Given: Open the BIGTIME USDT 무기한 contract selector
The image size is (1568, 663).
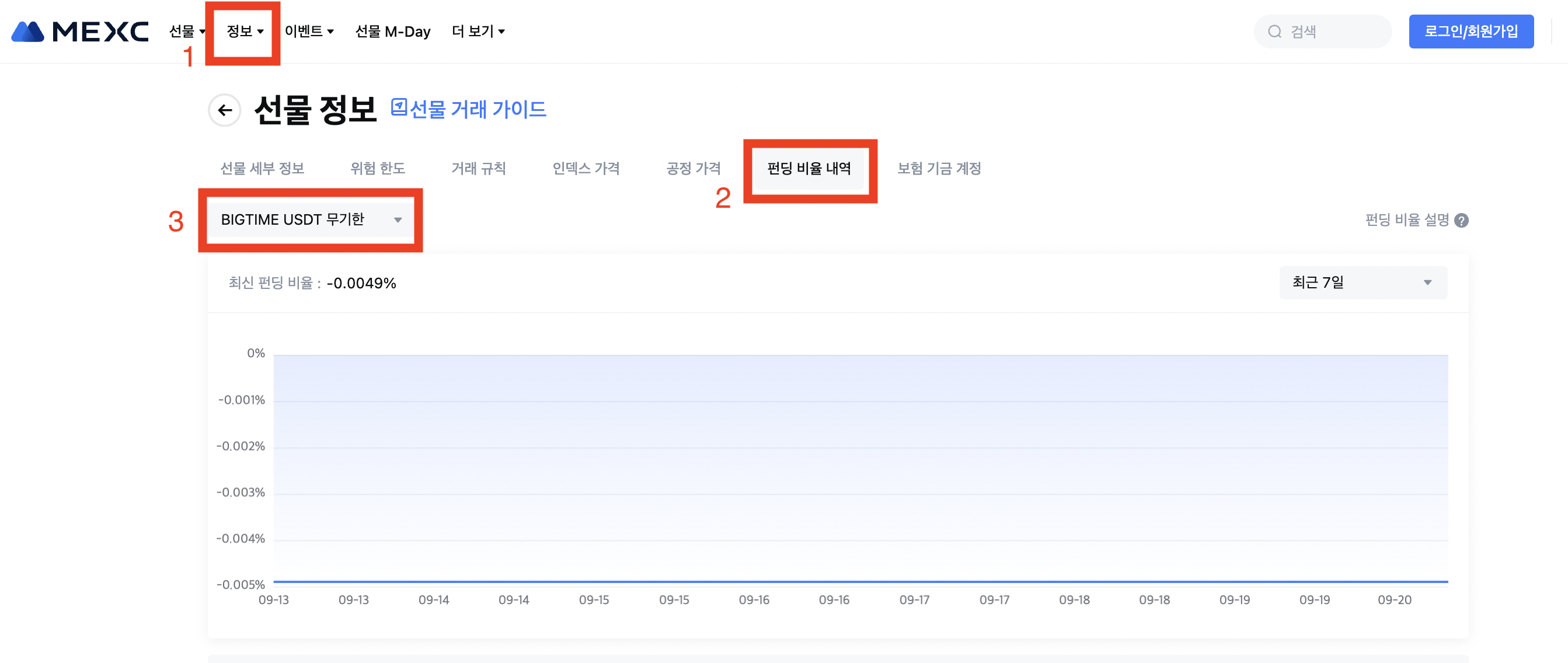Looking at the screenshot, I should [311, 220].
